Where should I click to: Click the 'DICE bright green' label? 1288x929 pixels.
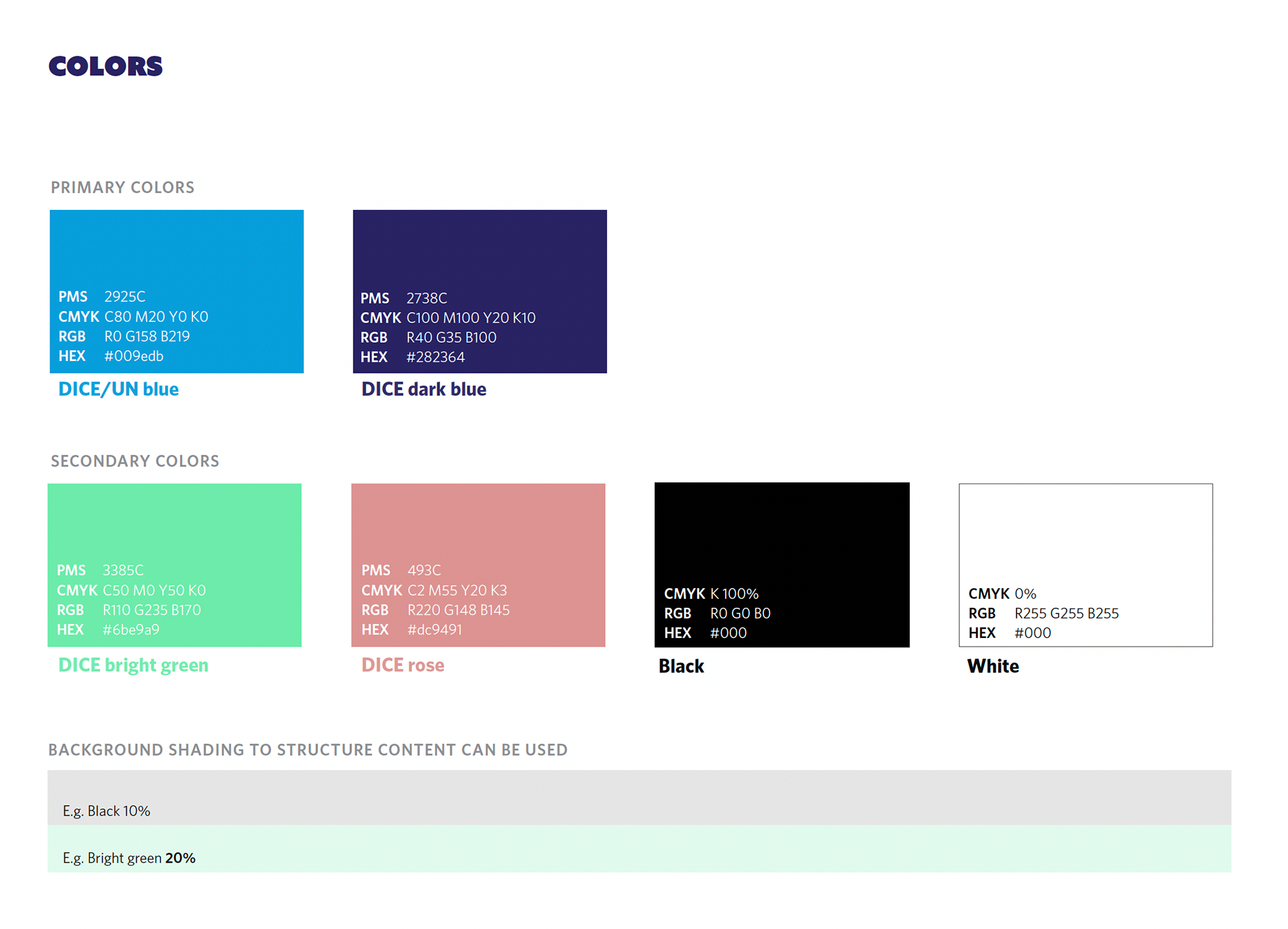(x=133, y=665)
